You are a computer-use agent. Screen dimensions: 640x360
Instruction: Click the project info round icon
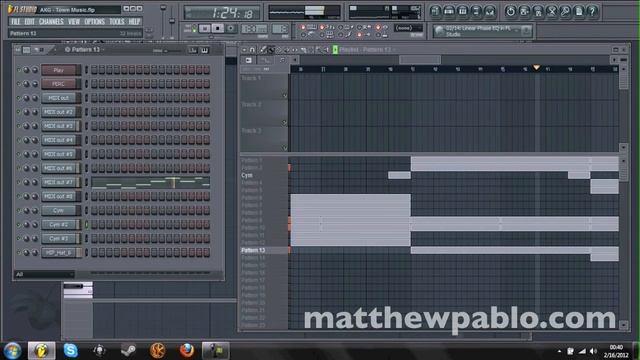(x=579, y=11)
